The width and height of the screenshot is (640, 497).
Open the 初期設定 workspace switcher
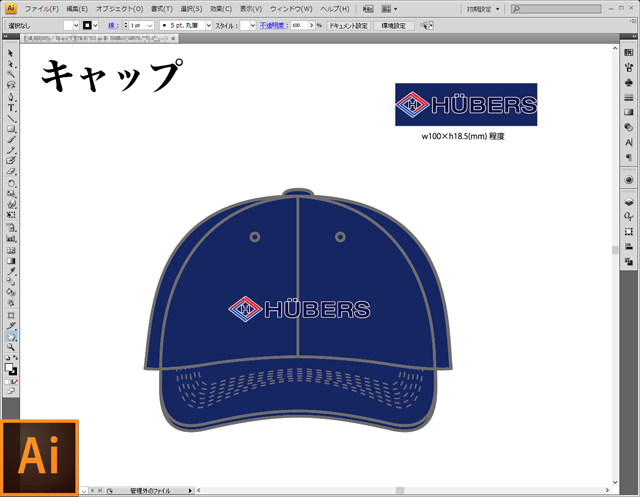pos(483,9)
